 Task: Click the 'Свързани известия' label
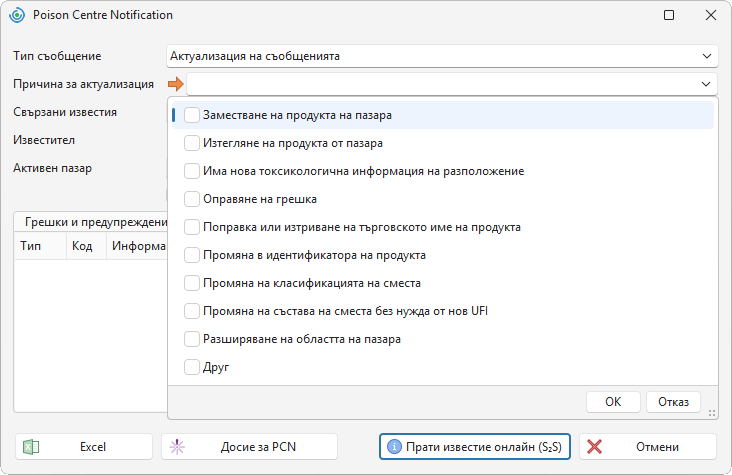pos(65,112)
